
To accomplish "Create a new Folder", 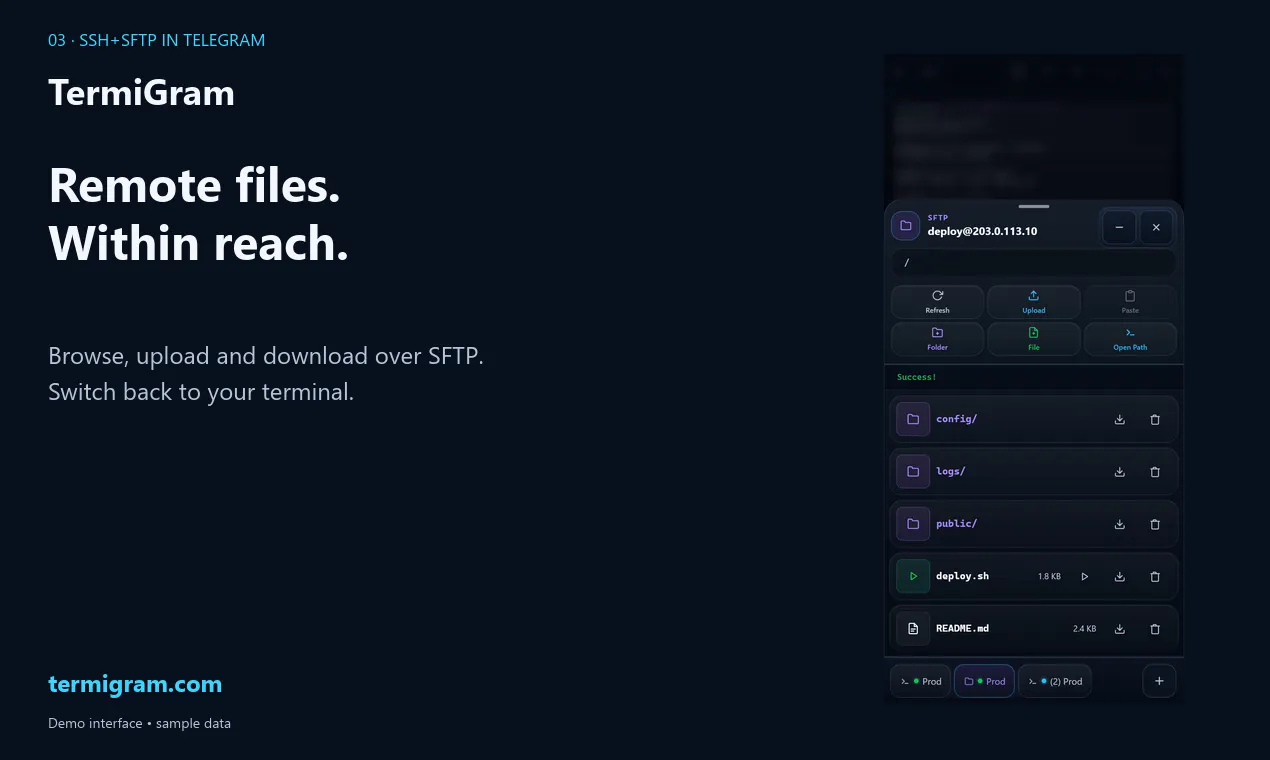I will (x=937, y=339).
